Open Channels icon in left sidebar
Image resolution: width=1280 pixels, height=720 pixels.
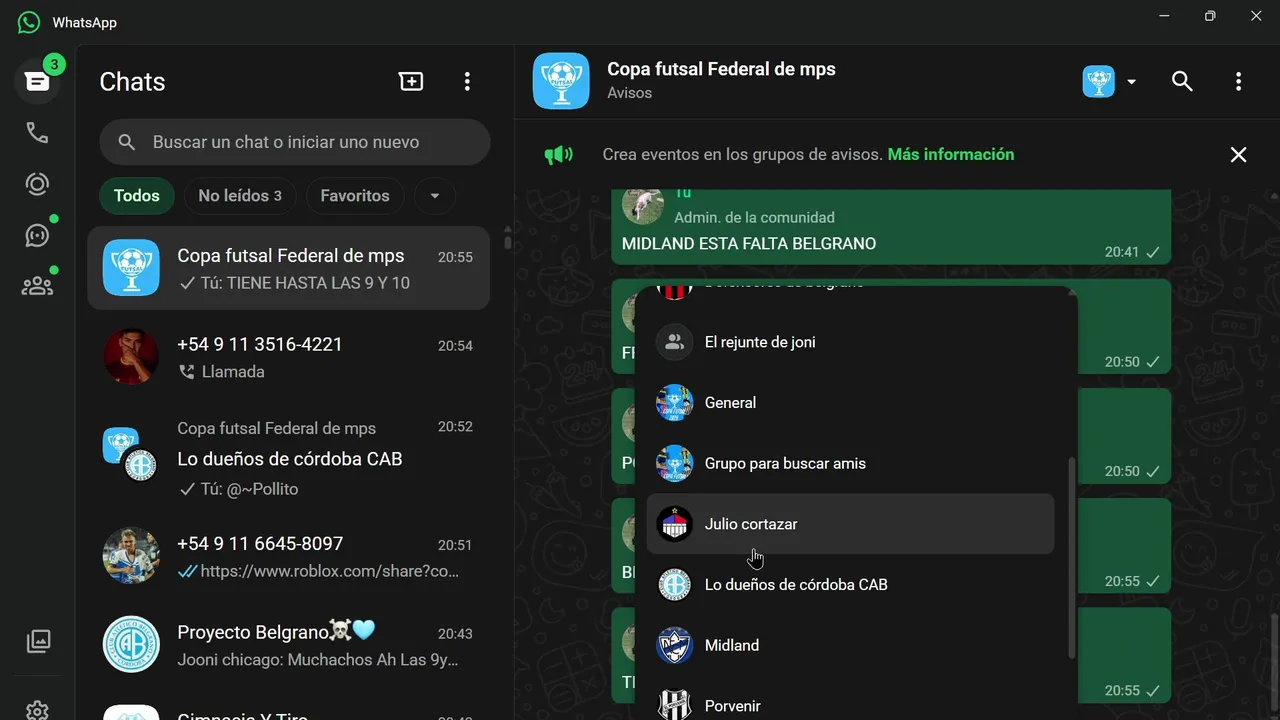point(37,235)
